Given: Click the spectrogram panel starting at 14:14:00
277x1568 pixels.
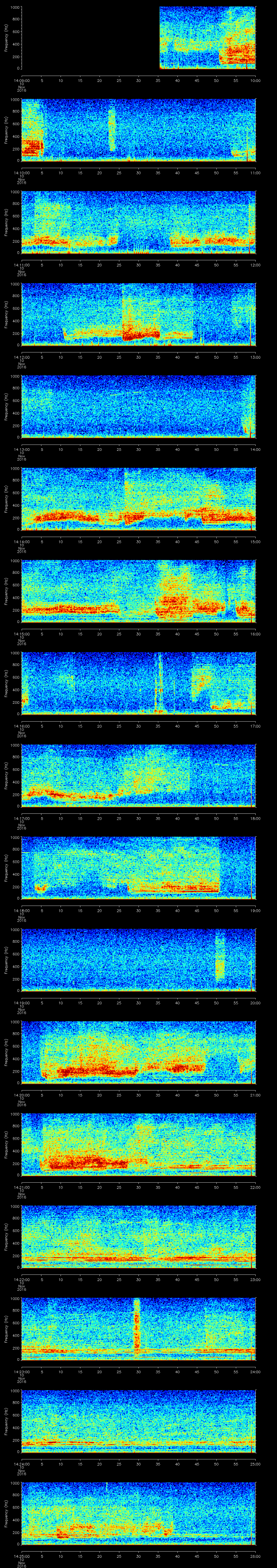Looking at the screenshot, I should [x=138, y=499].
